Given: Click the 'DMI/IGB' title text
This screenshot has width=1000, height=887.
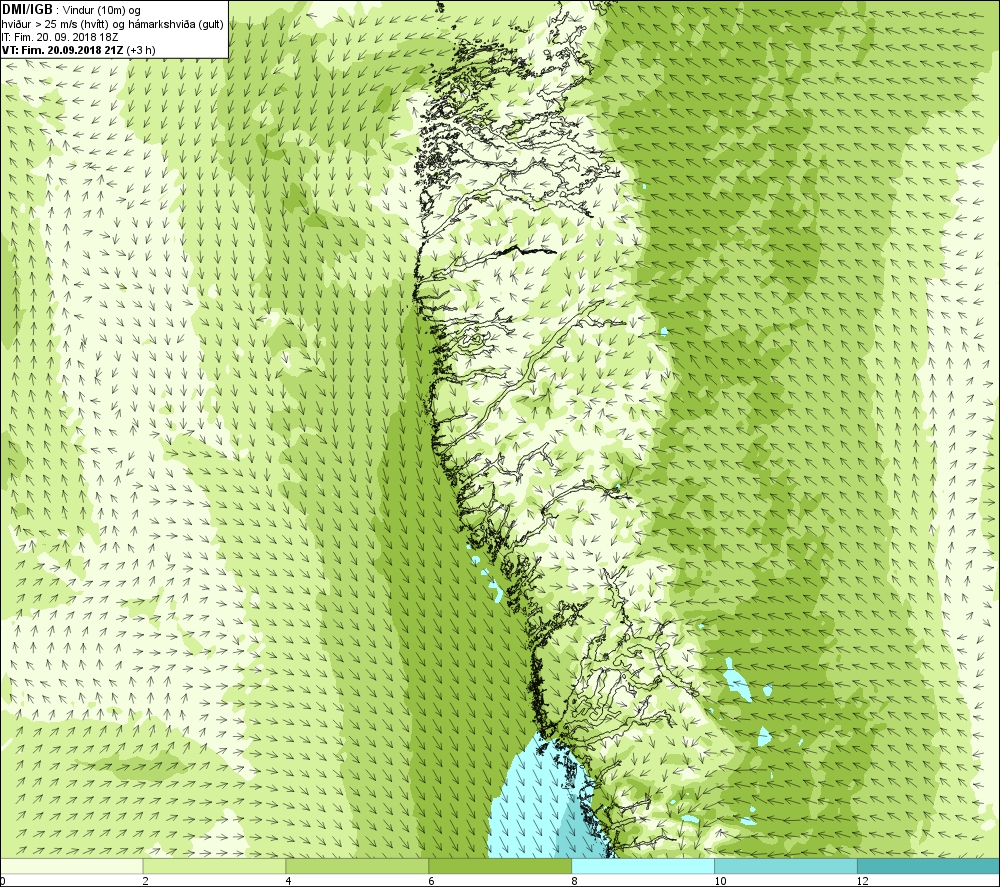Looking at the screenshot, I should [x=27, y=10].
